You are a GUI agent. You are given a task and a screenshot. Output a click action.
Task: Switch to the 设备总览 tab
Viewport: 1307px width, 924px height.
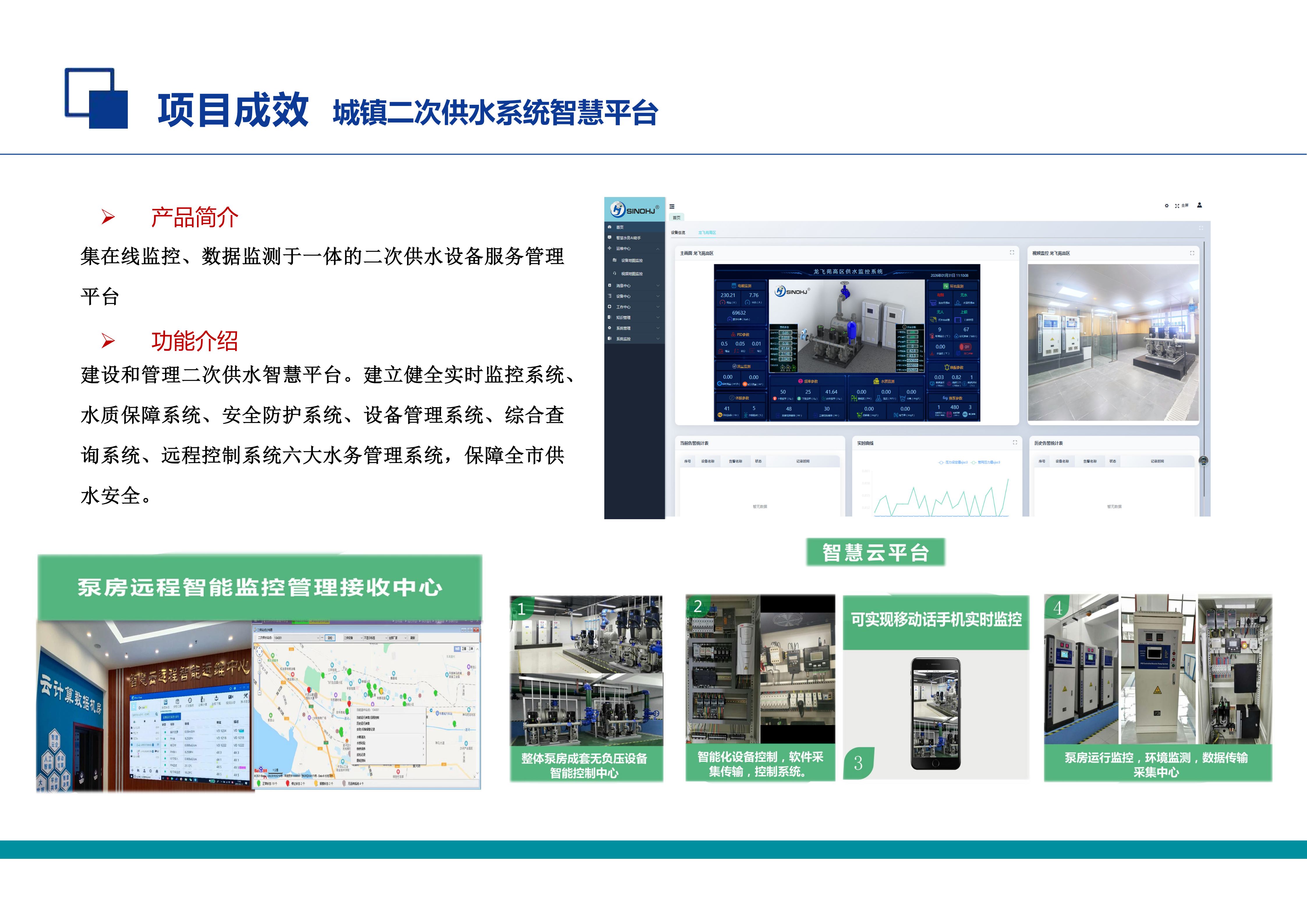(x=678, y=233)
